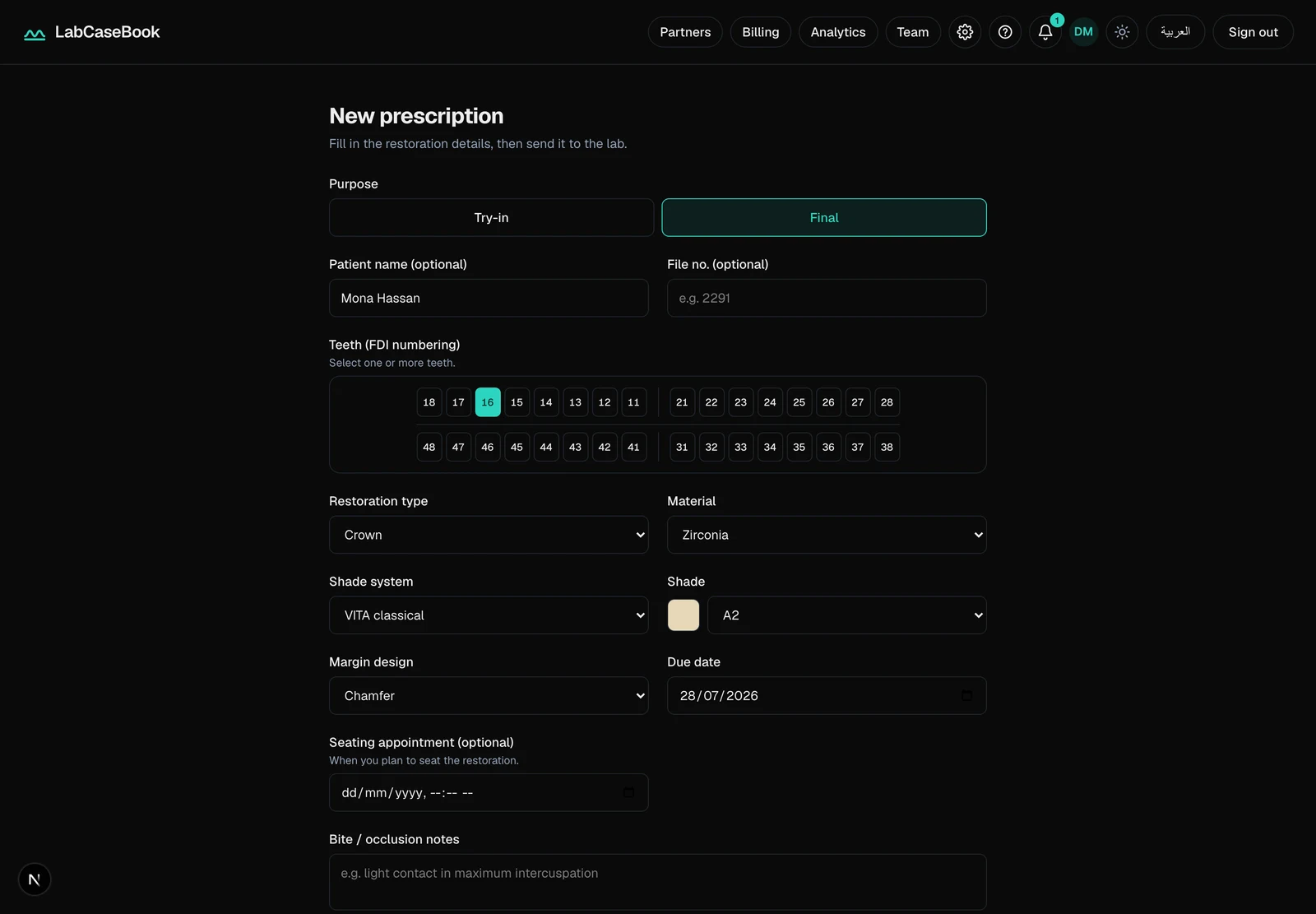Select the Final purpose
The image size is (1316, 914).
tap(824, 218)
